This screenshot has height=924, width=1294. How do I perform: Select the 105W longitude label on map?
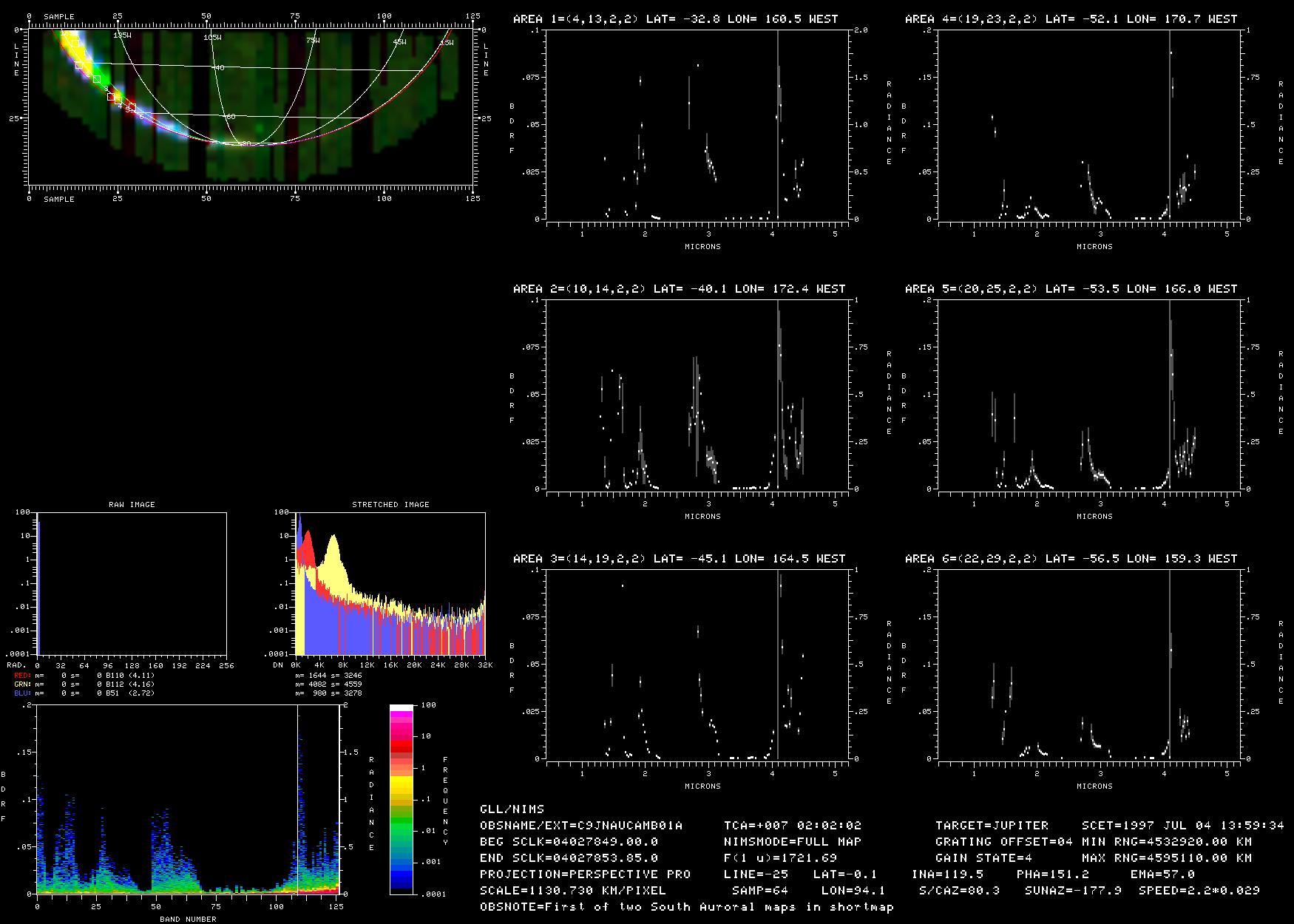coord(212,36)
